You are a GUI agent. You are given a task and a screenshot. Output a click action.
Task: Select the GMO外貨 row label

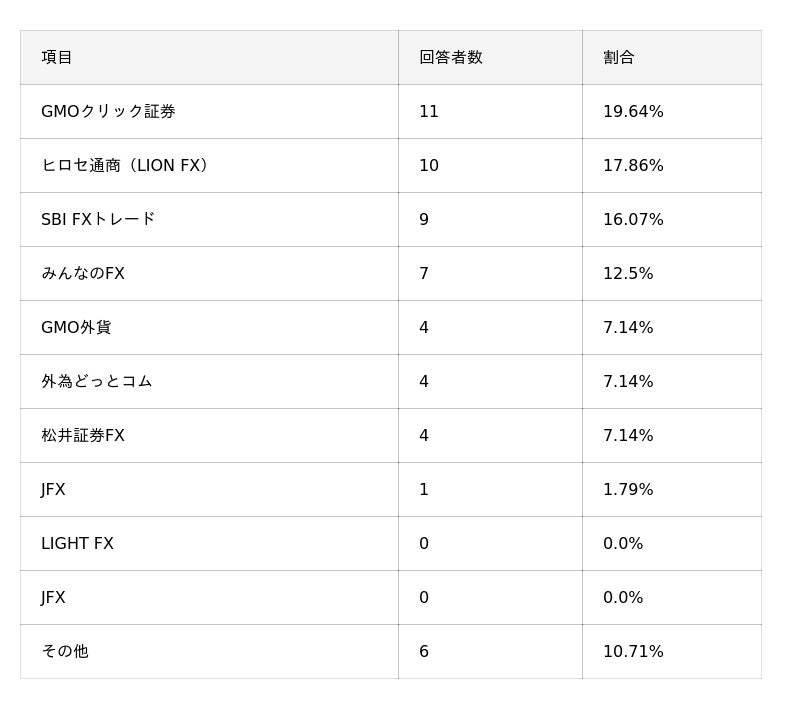(x=76, y=327)
